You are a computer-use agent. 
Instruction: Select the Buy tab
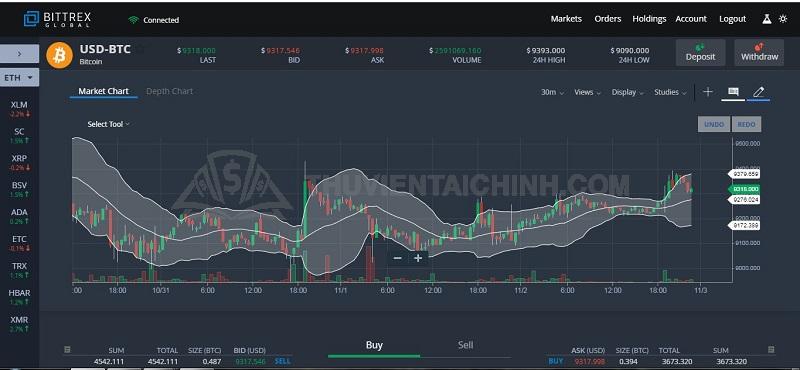374,345
